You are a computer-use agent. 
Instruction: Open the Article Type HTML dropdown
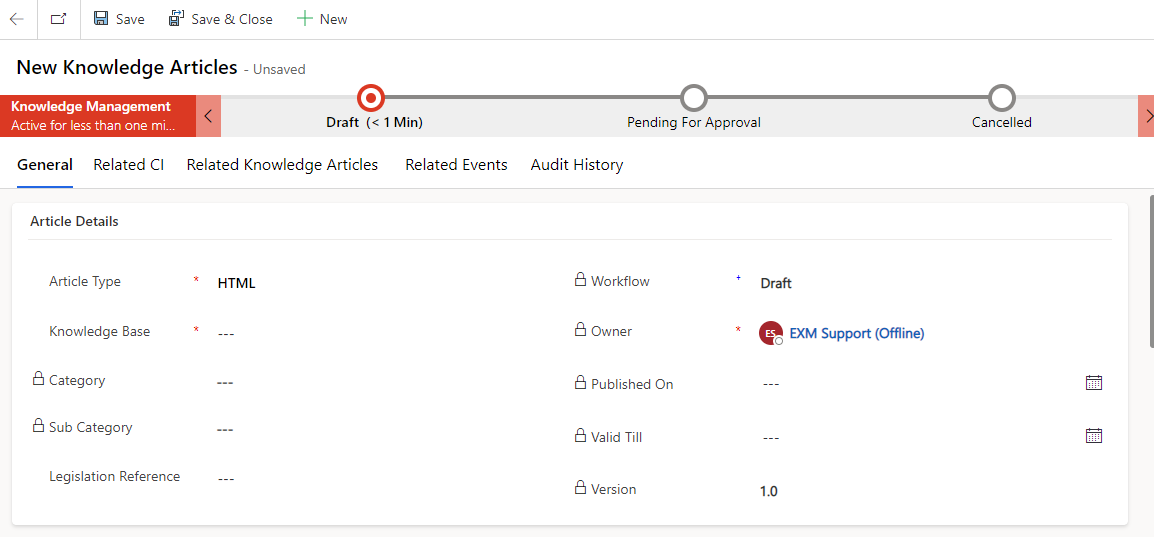point(383,283)
